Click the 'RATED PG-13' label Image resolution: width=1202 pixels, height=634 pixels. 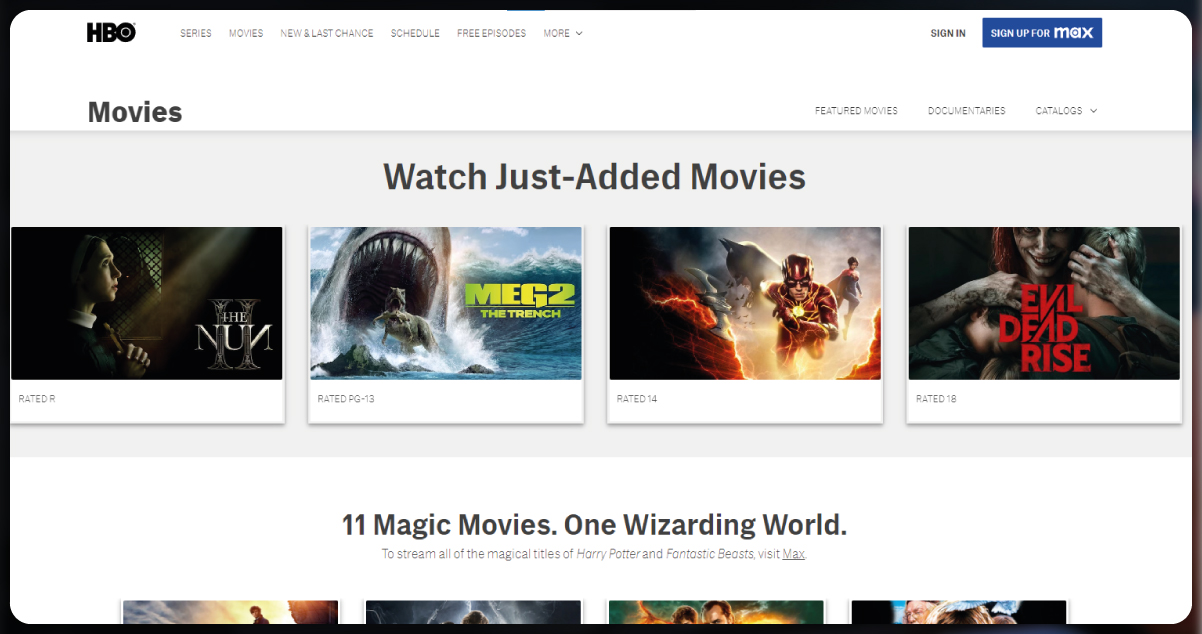tap(346, 399)
